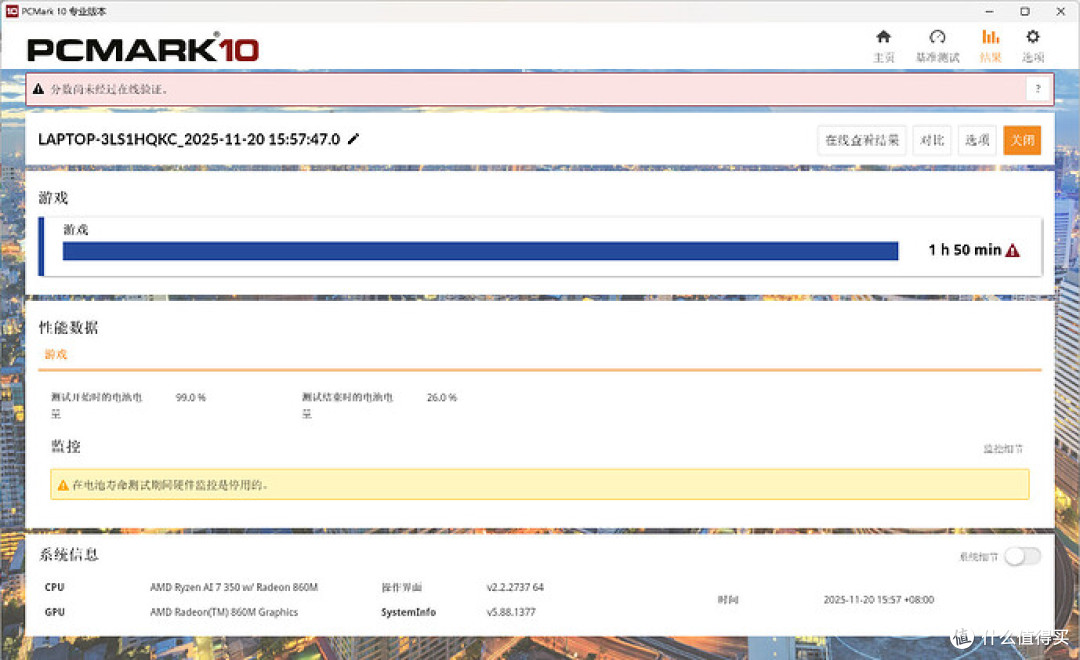This screenshot has height=660, width=1080.
Task: Click the 2025-11-20 15:57 +08:00 time value
Action: [x=879, y=599]
